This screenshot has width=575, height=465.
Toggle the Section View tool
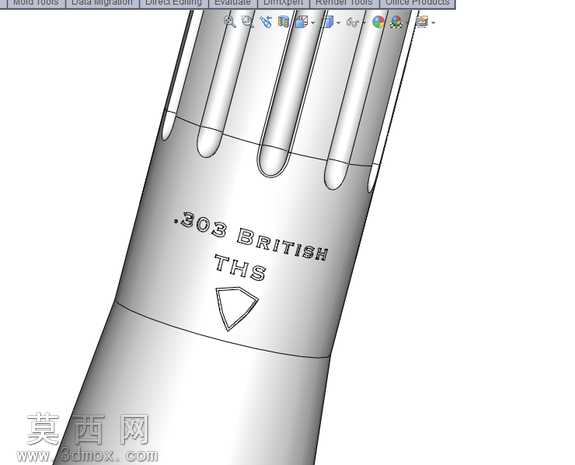(283, 22)
